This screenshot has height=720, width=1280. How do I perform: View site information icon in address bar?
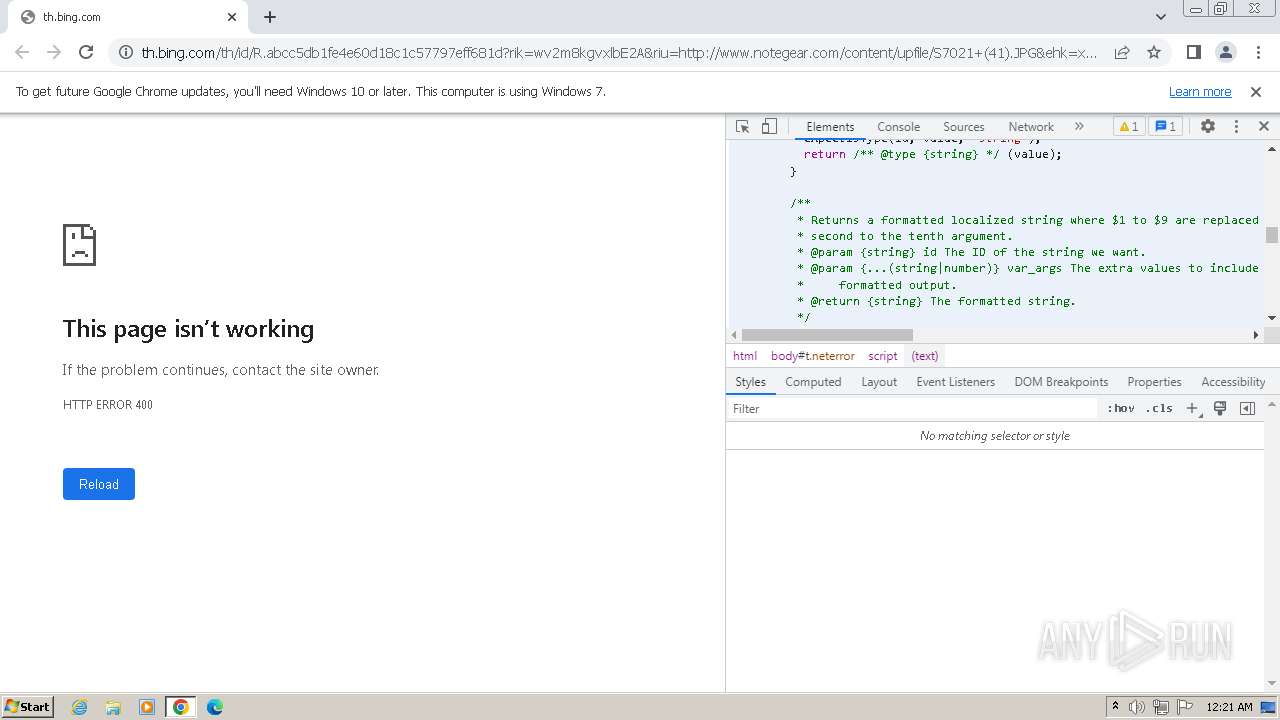[125, 52]
